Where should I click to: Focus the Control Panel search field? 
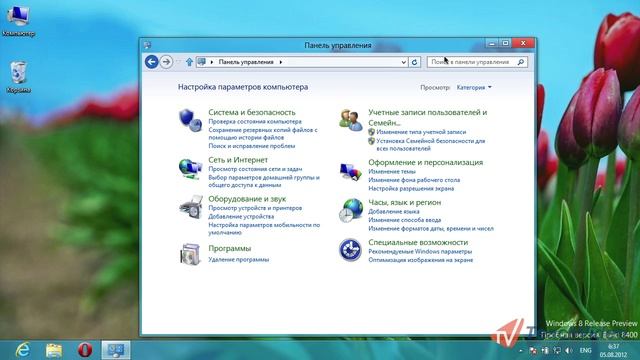(472, 62)
